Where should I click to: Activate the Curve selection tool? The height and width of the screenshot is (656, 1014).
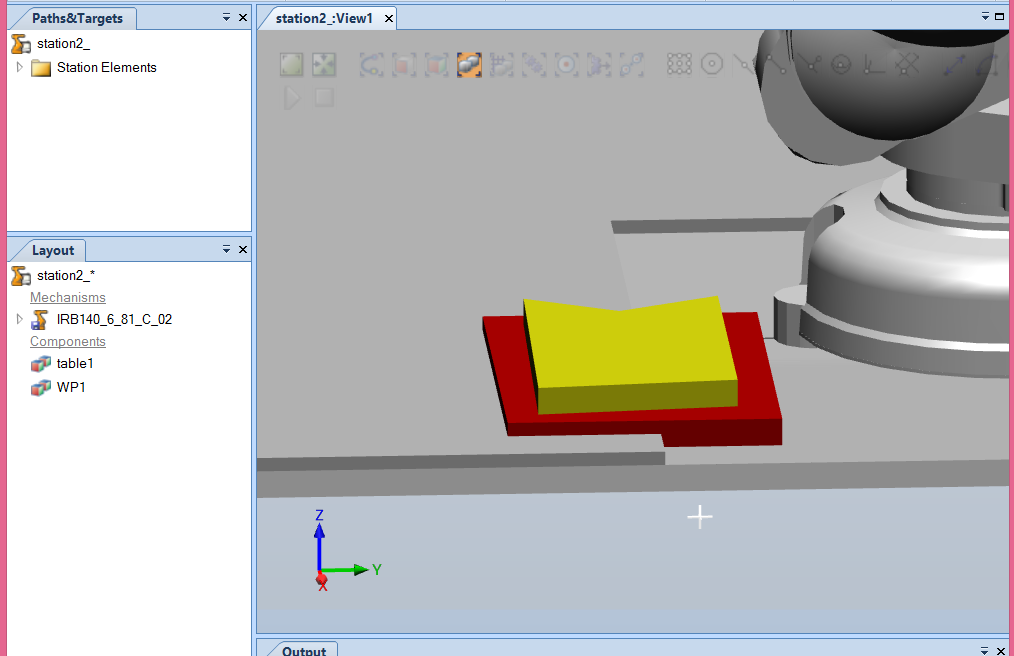371,64
